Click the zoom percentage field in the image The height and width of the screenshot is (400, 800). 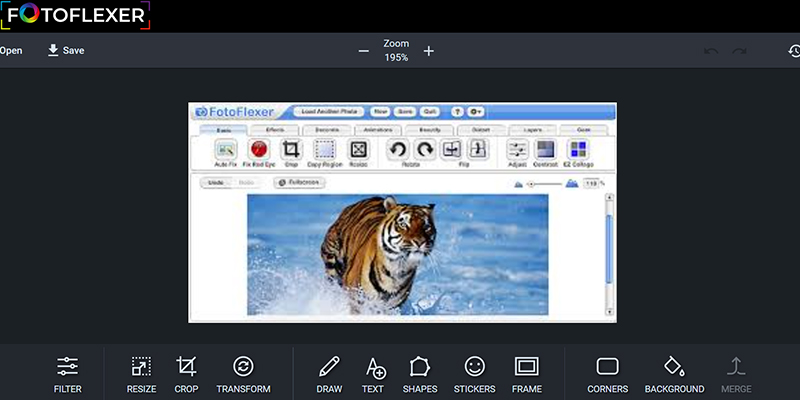click(x=591, y=183)
